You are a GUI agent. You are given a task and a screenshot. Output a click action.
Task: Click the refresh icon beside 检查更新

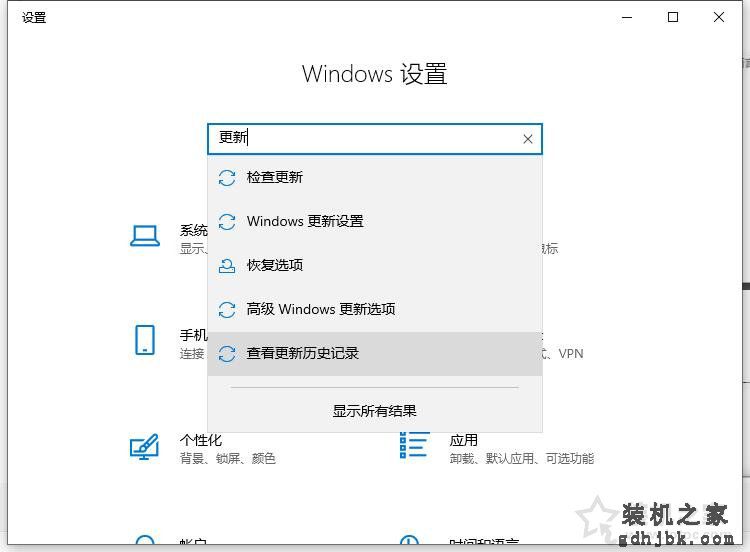227,178
